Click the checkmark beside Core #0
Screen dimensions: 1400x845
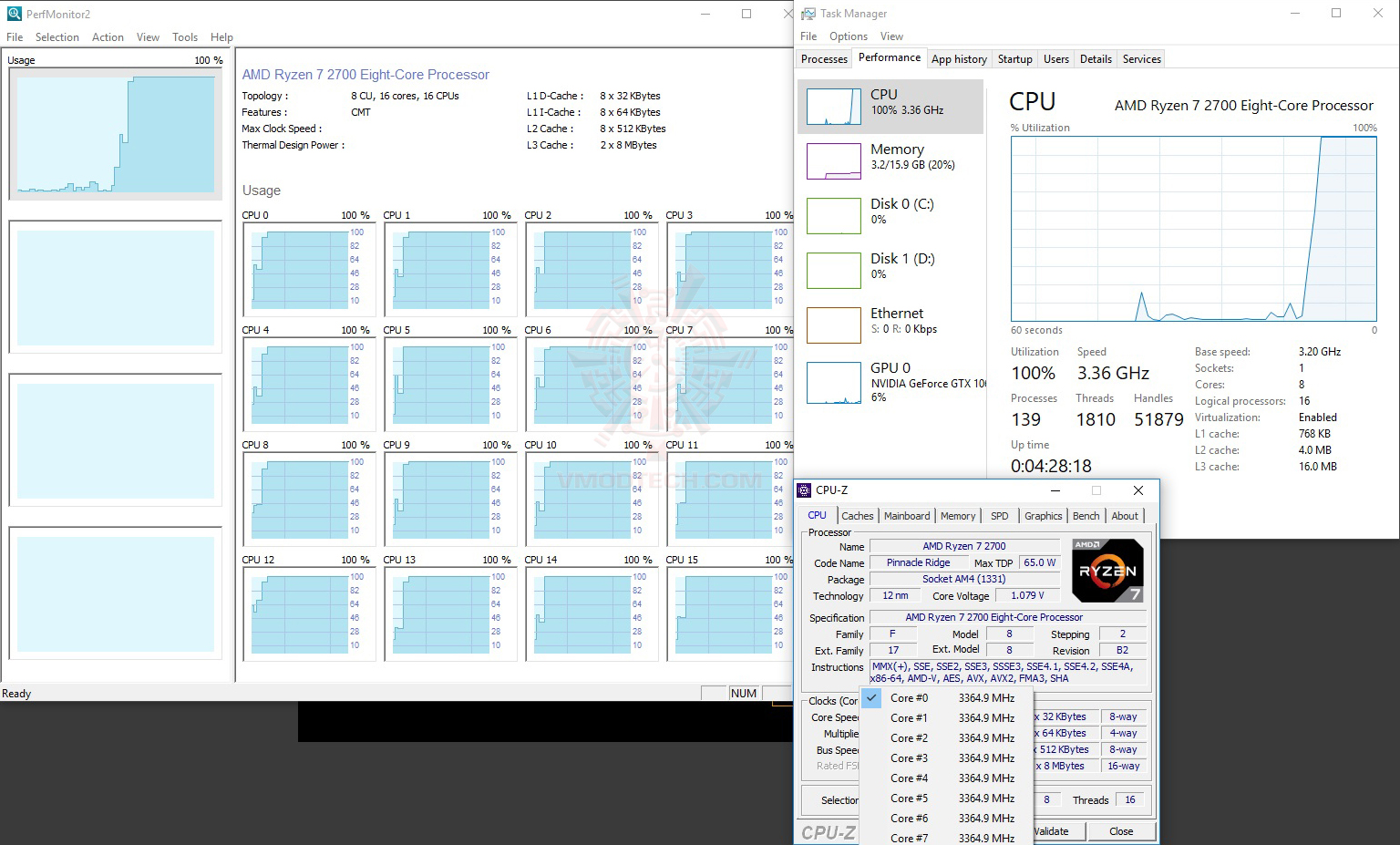[872, 698]
